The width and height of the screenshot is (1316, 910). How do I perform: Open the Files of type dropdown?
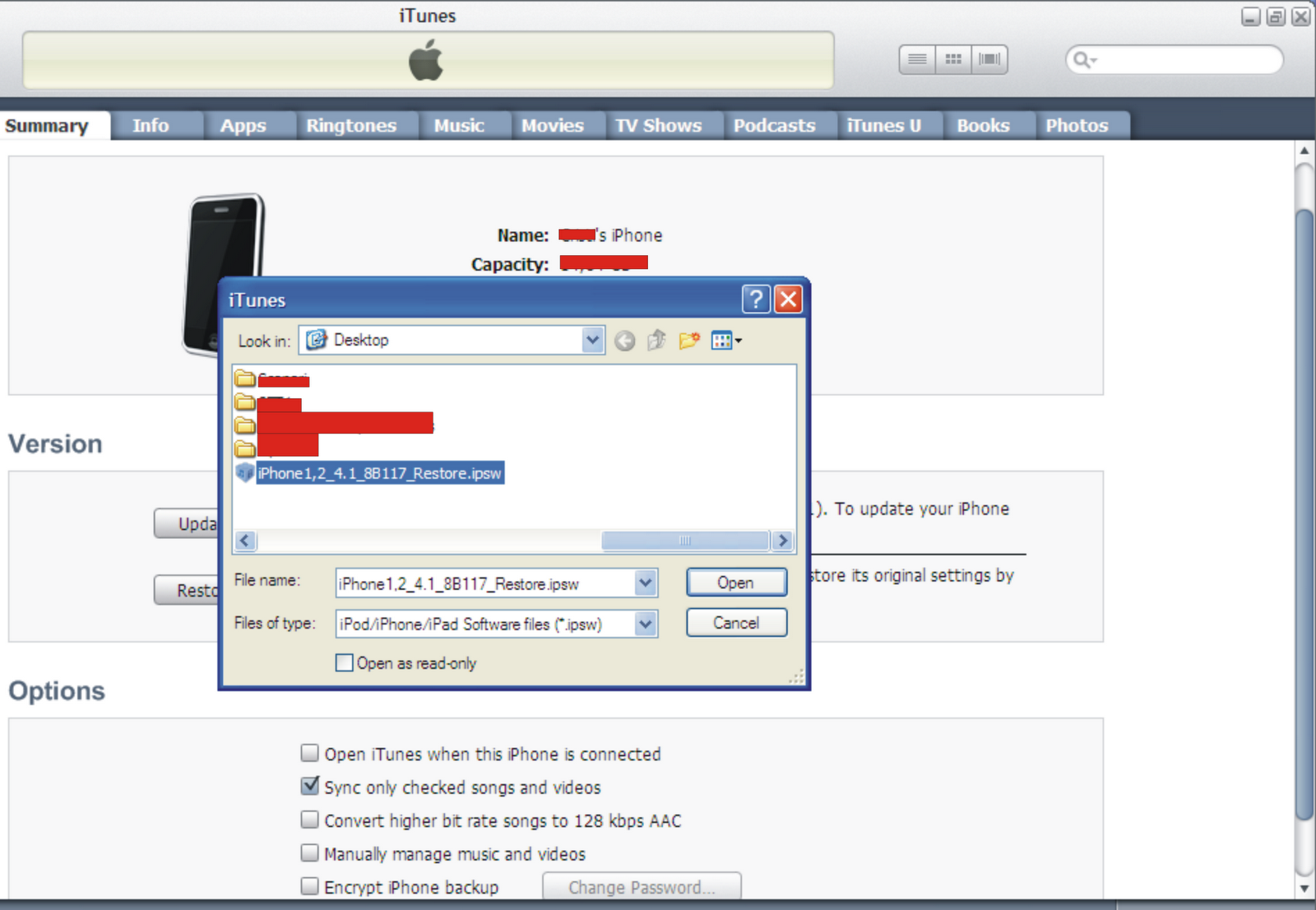pyautogui.click(x=645, y=624)
